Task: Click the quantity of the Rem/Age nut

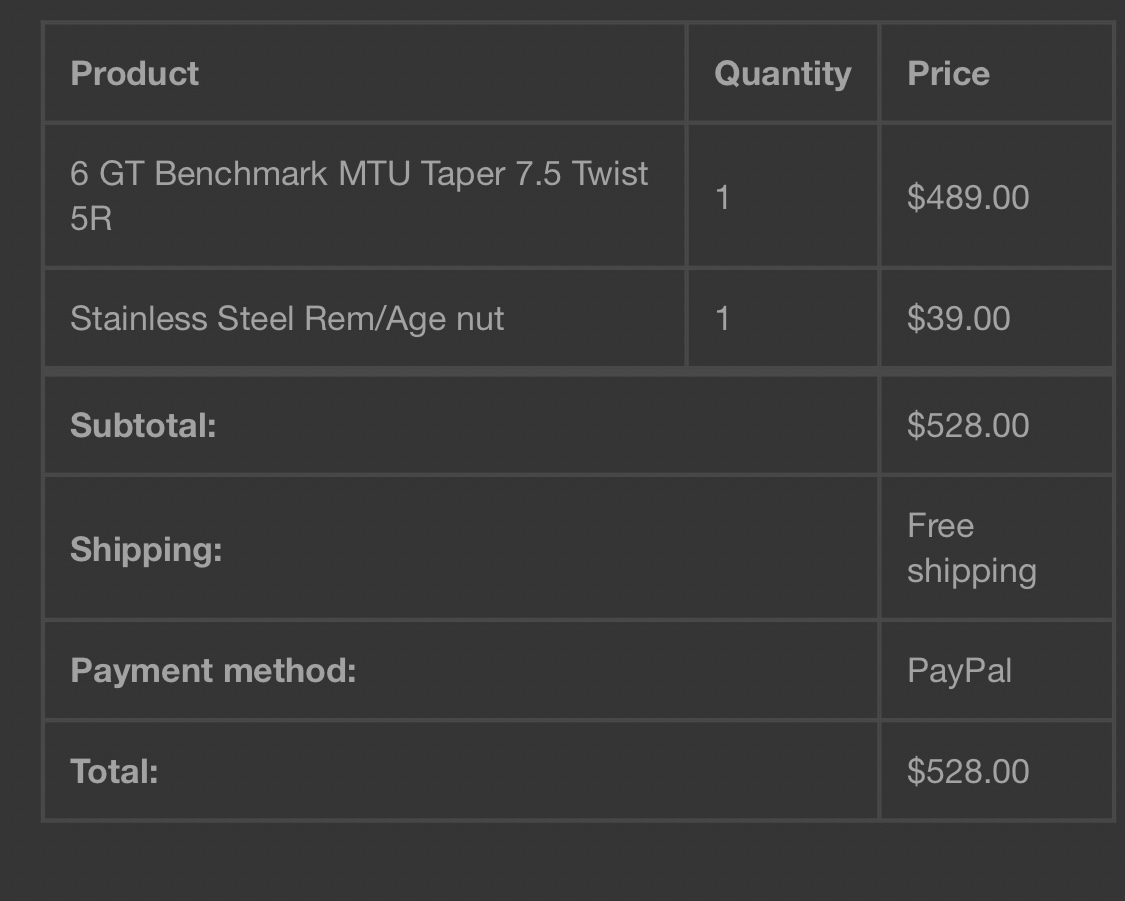Action: pos(722,319)
